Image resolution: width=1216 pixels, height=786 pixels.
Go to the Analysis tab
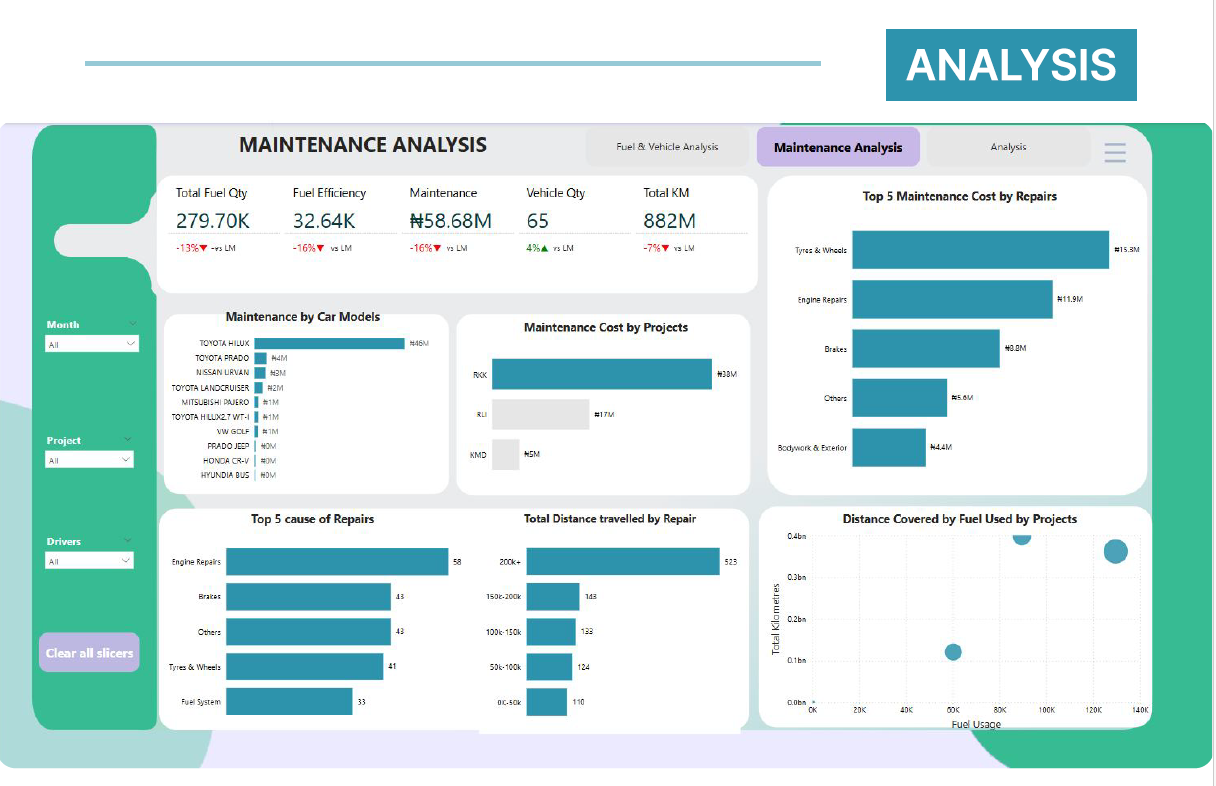click(x=1008, y=147)
